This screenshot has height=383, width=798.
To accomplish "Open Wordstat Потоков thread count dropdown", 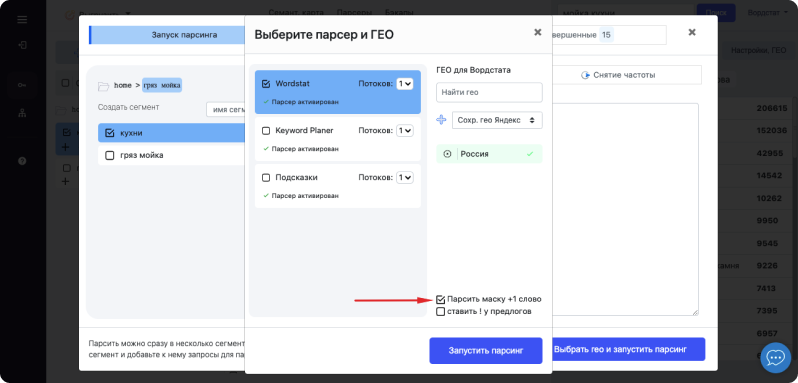I will (x=405, y=83).
